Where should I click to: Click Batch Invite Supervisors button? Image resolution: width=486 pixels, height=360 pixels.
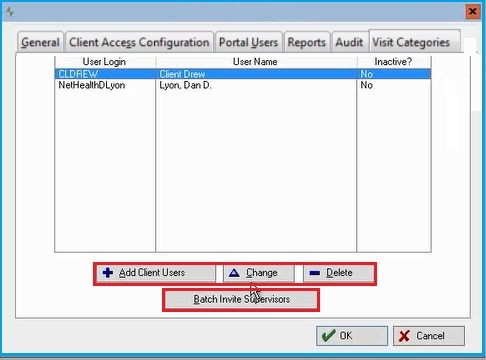click(x=241, y=299)
